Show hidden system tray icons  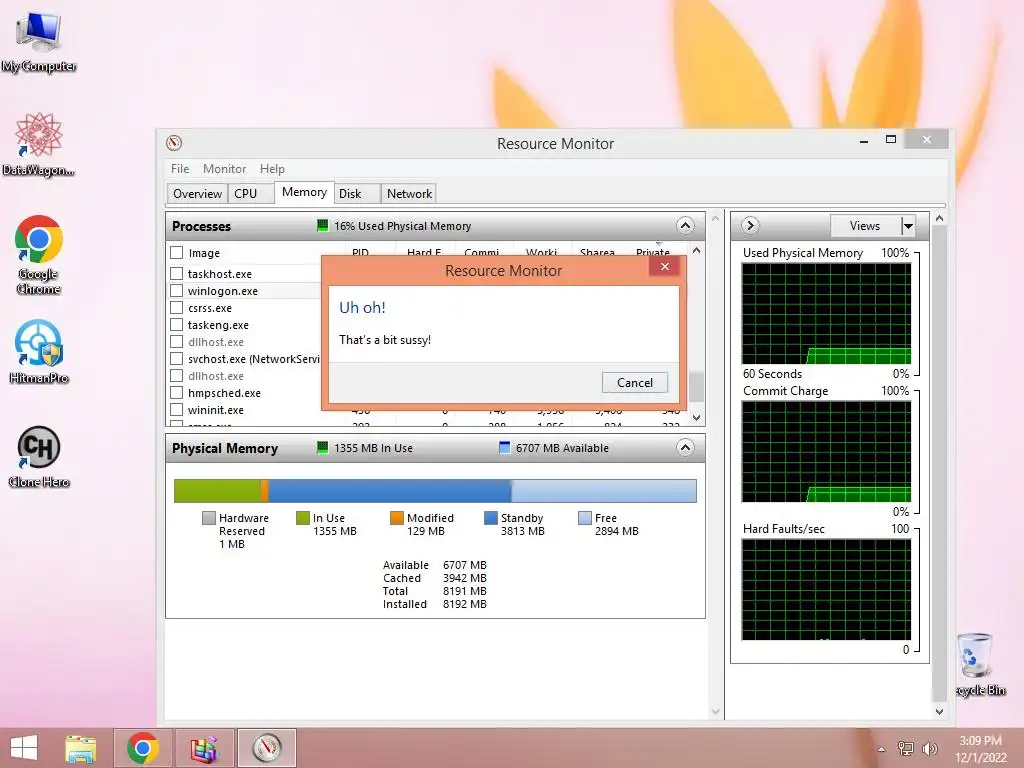882,749
